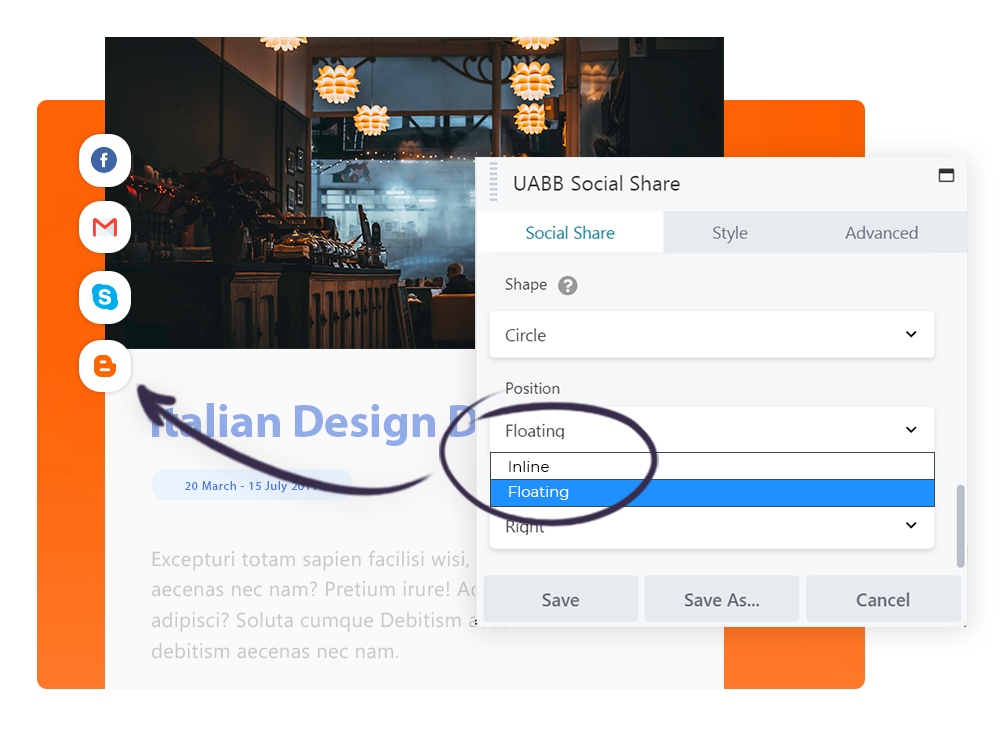
Task: Click the Save As... button
Action: 721,600
